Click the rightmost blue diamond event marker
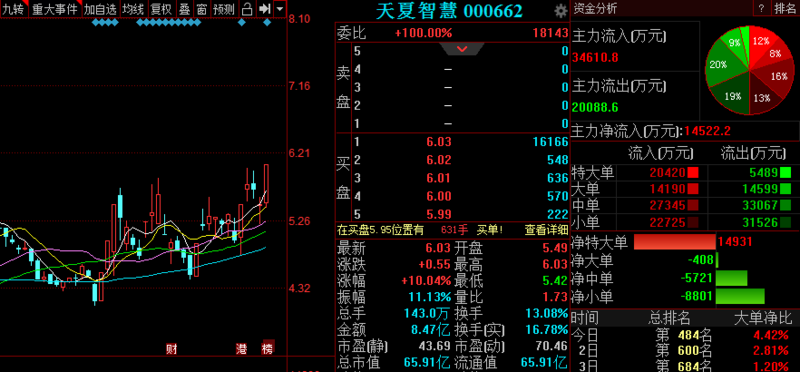This screenshot has height=372, width=800. [267, 22]
